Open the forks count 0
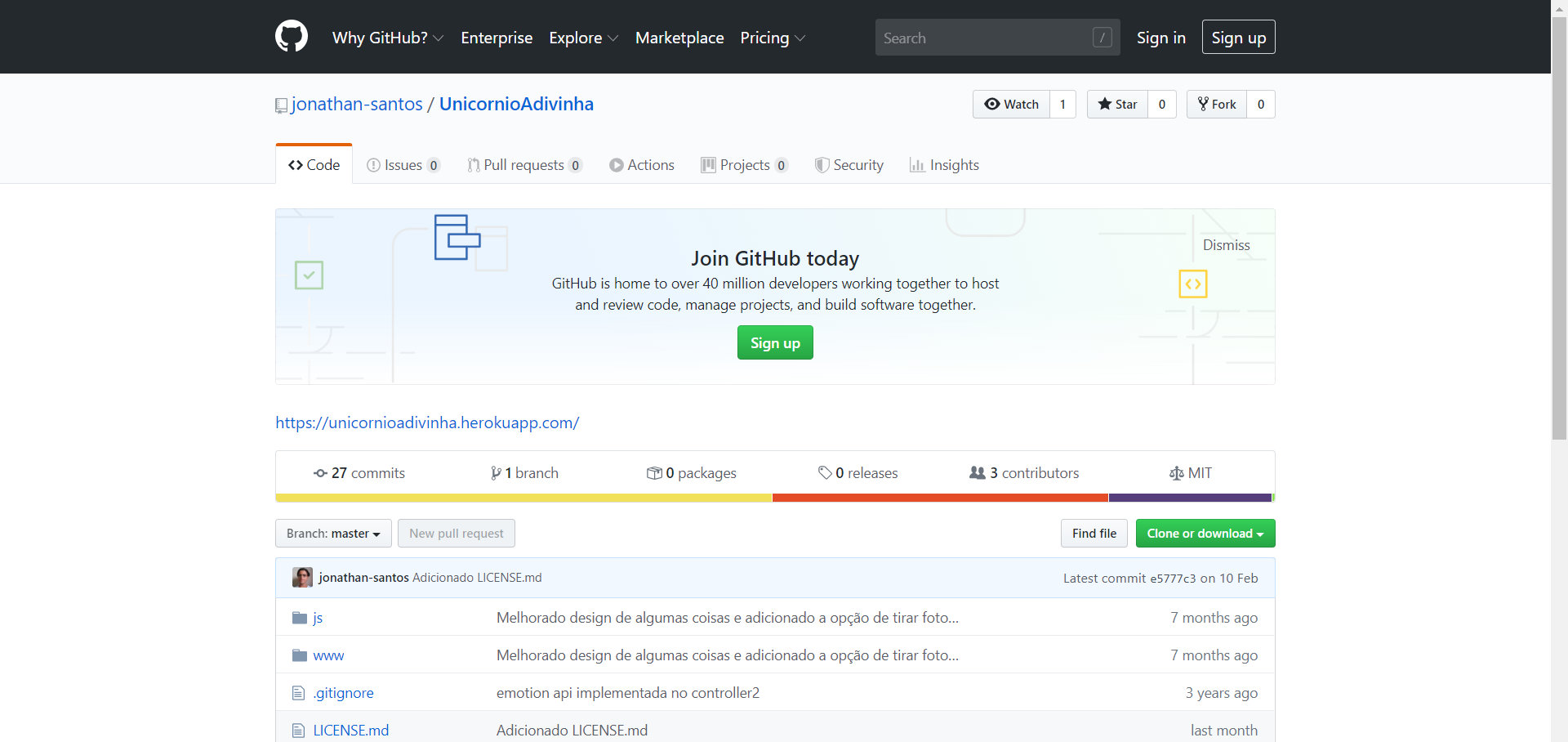 tap(1261, 105)
